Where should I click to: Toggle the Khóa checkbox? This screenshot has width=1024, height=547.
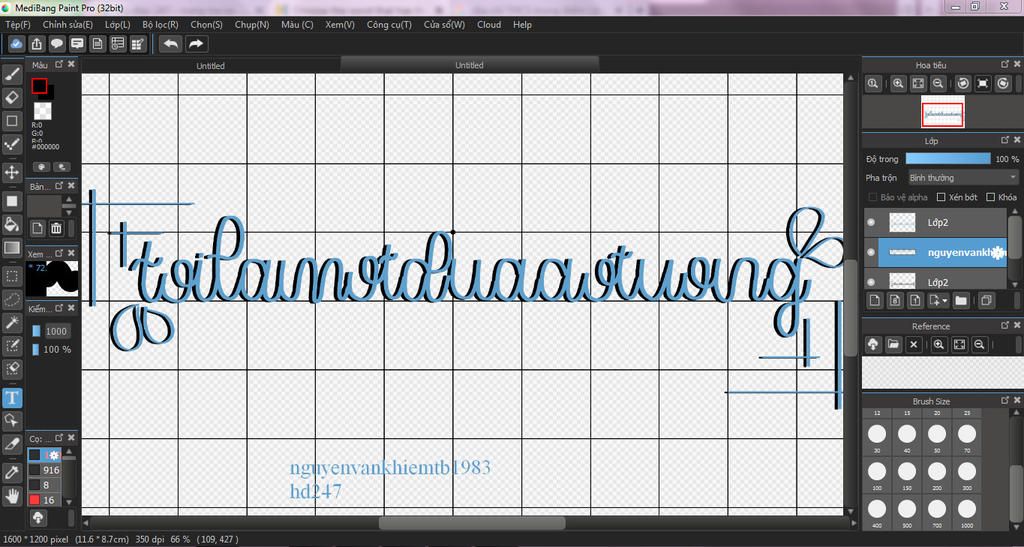991,197
